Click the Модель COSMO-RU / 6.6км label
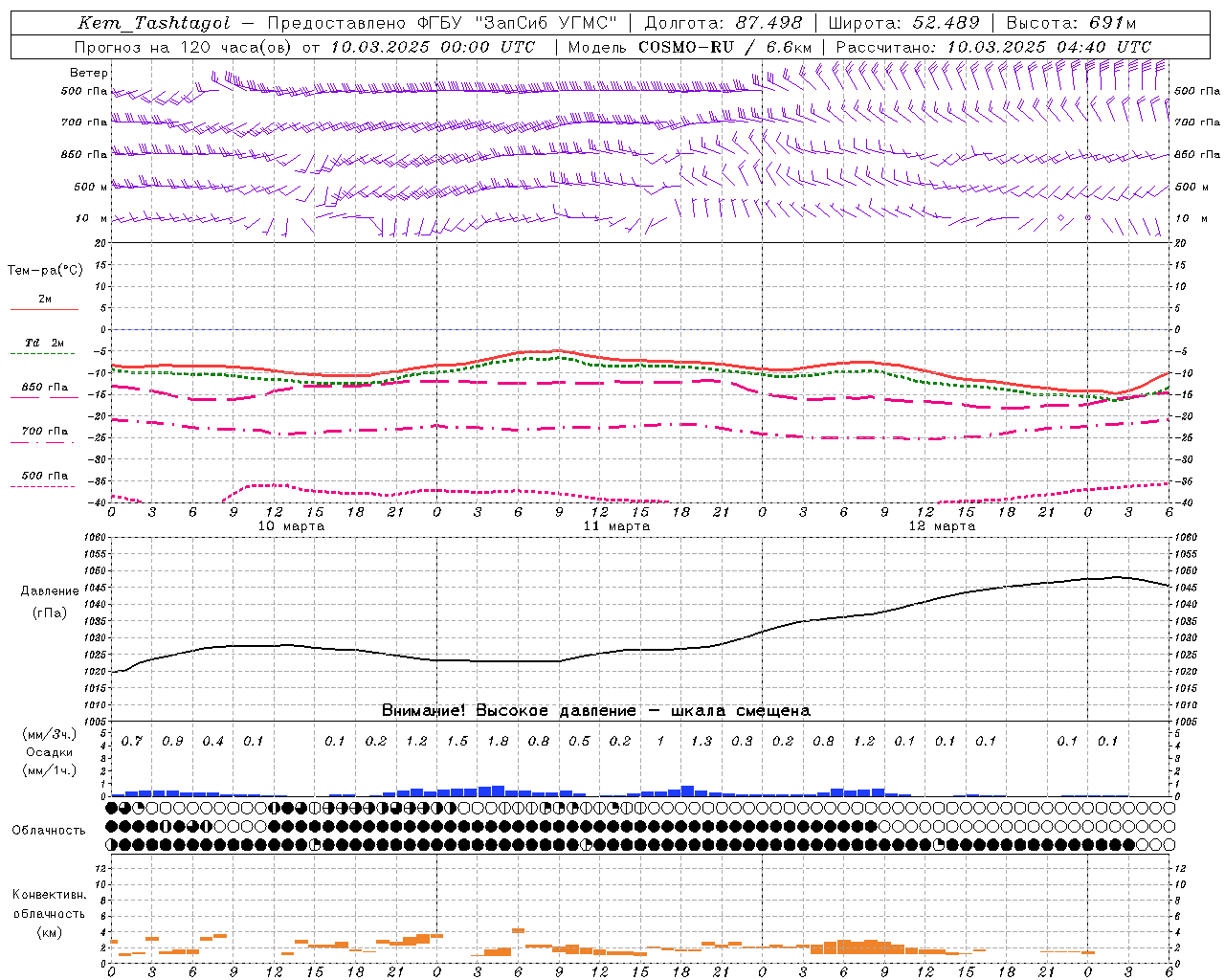The image size is (1225, 980). pos(690,47)
